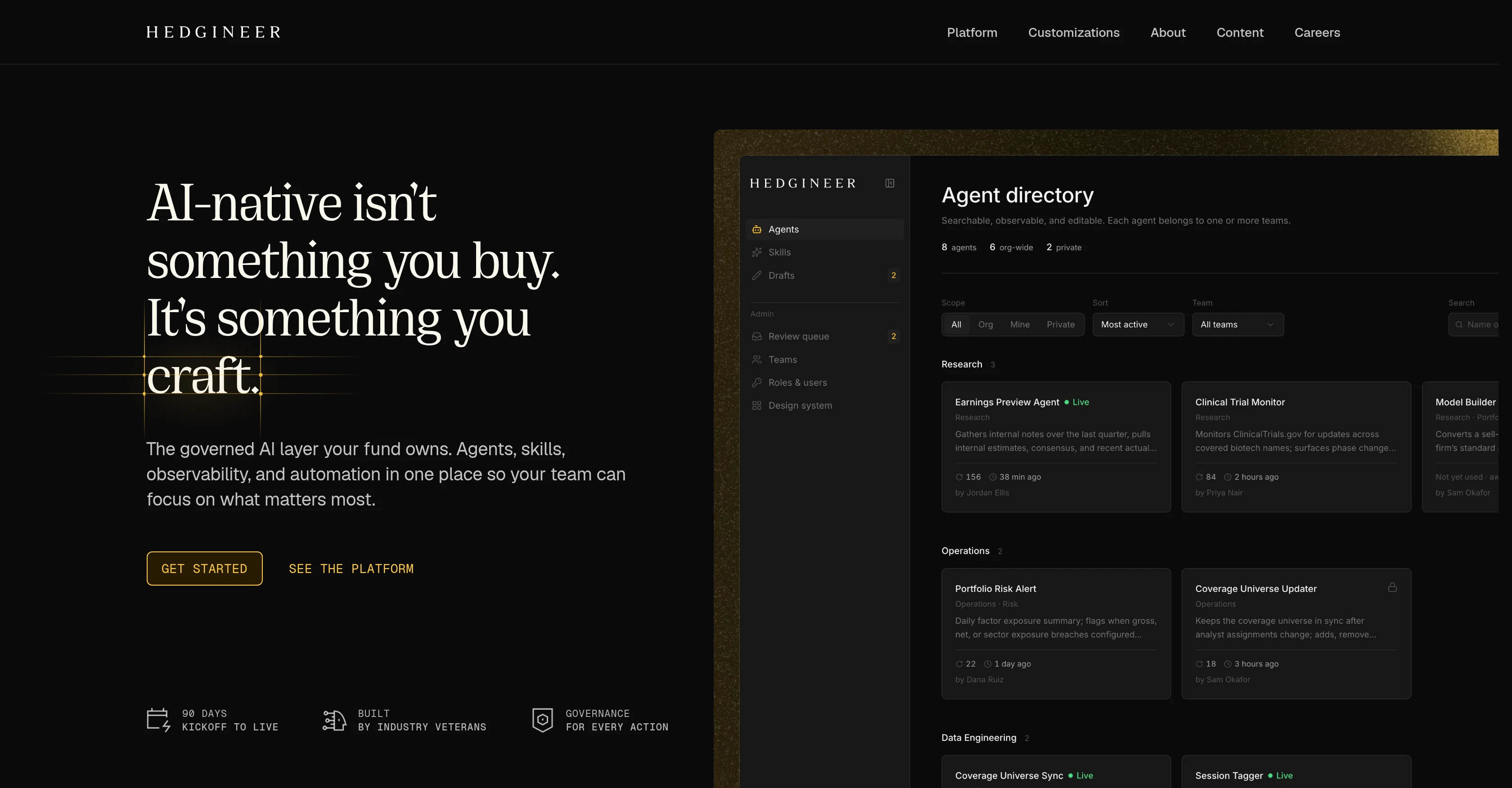Select the Mine scope filter
This screenshot has height=788, width=1512.
tap(1020, 324)
